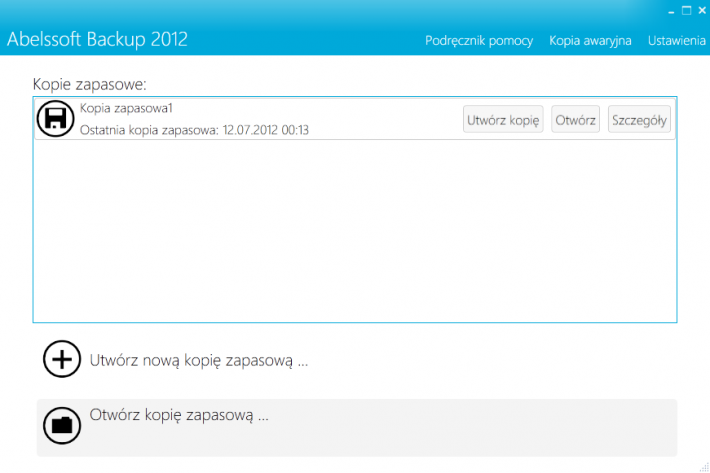This screenshot has width=710, height=473.
Task: Minimize the Abelssoft Backup window
Action: 671,11
